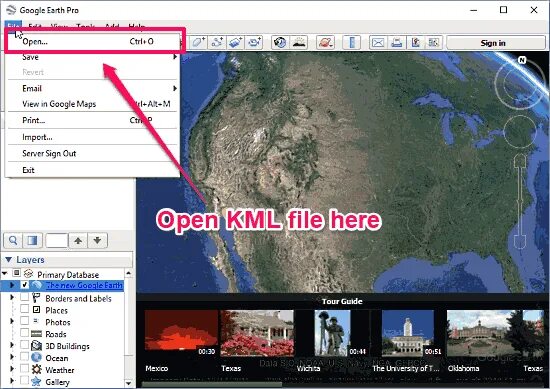Image resolution: width=550 pixels, height=389 pixels.
Task: Click the Save Image toolbar icon
Action: (x=416, y=42)
